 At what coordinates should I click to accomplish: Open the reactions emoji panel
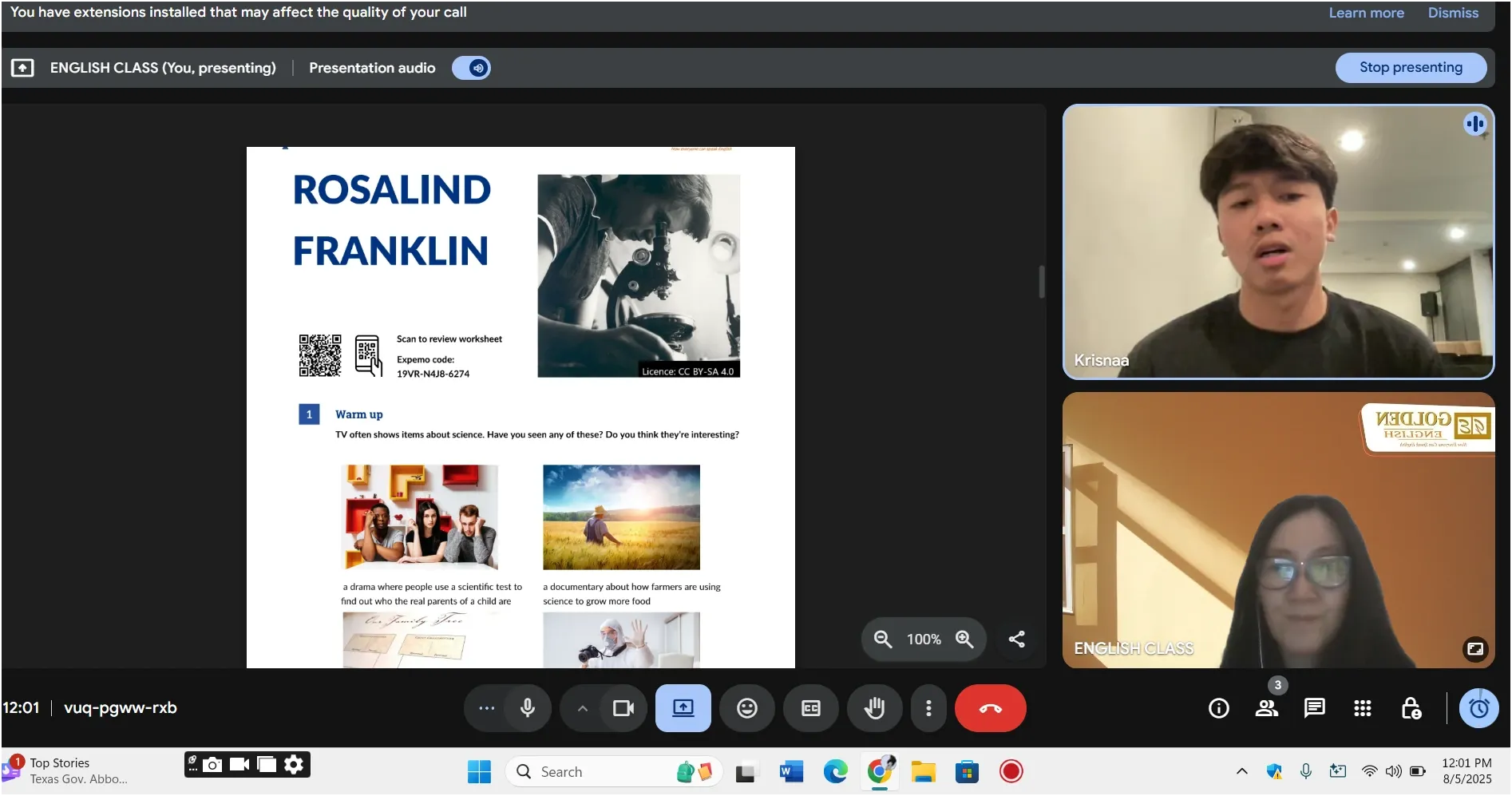746,708
